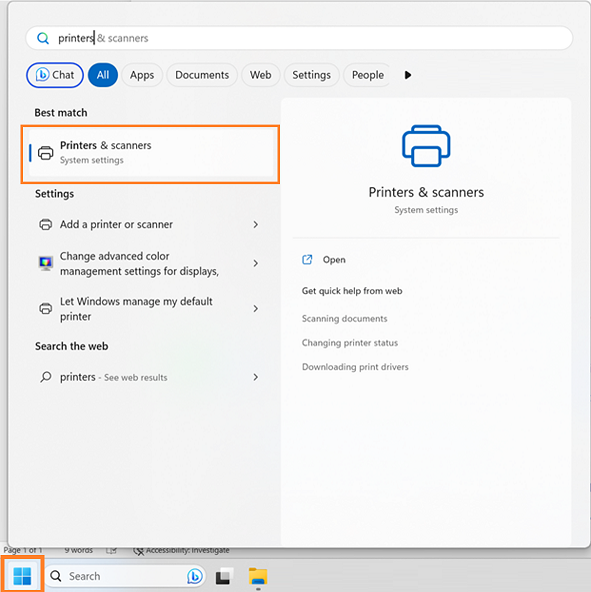Screen dimensions: 591x592
Task: Open the Downloading print drivers link
Action: pos(355,367)
